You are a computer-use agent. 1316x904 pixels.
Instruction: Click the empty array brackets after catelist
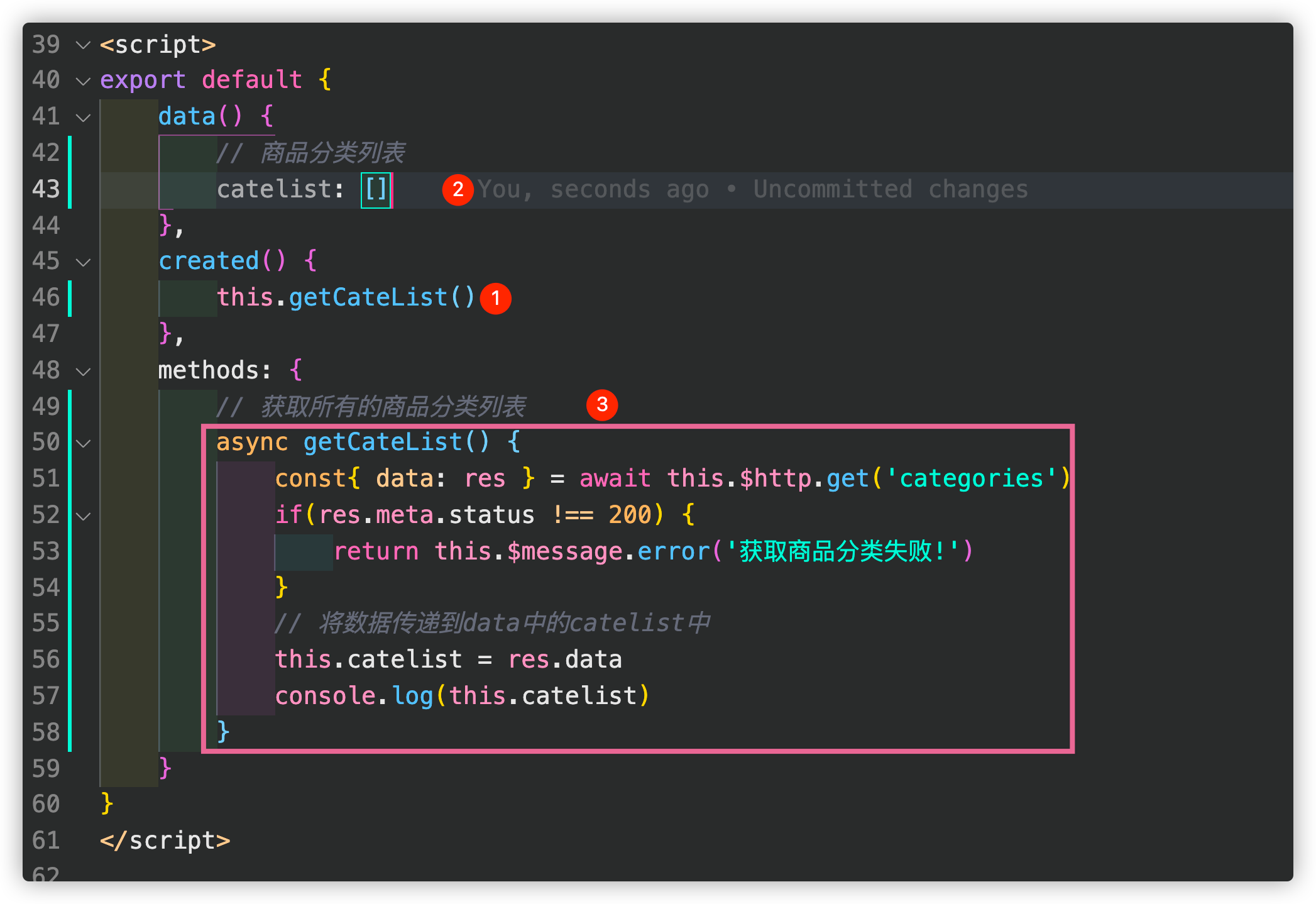click(x=376, y=189)
